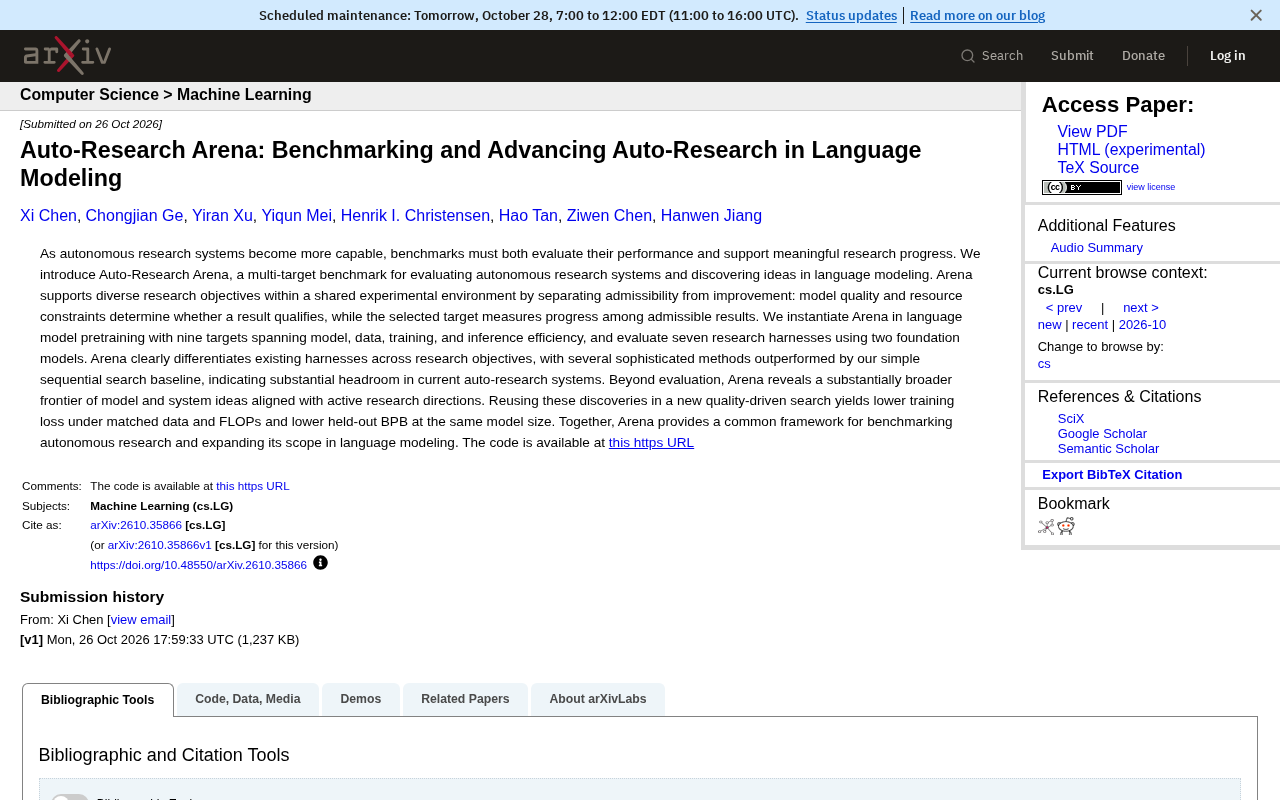Bookmark via the Reddit icon

coord(1066,527)
